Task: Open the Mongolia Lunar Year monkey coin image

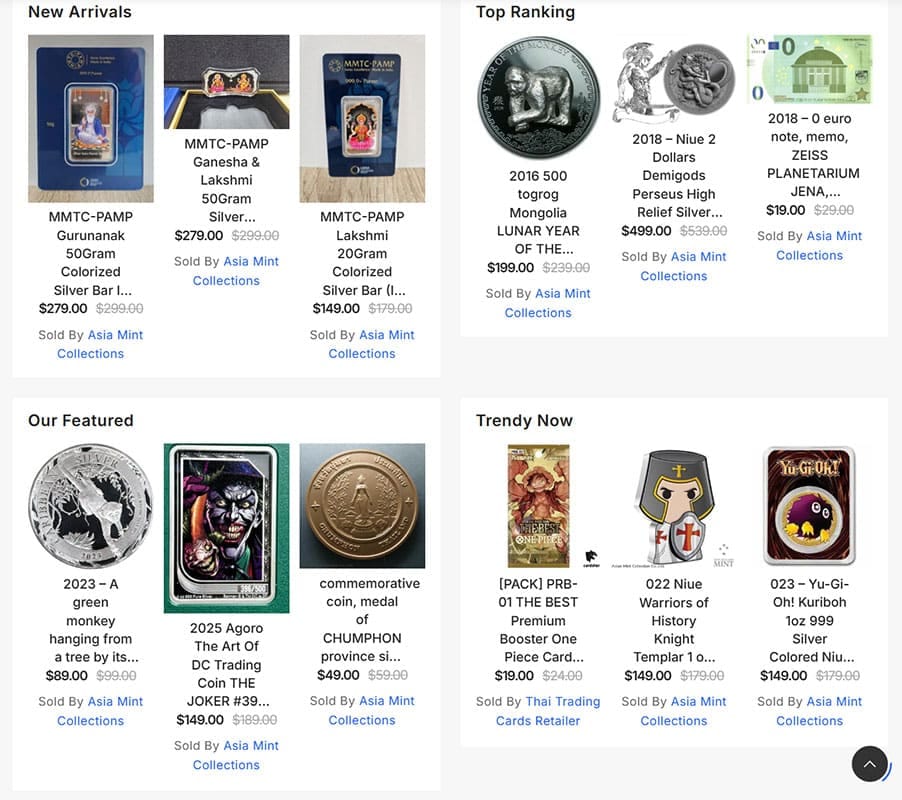Action: point(538,98)
